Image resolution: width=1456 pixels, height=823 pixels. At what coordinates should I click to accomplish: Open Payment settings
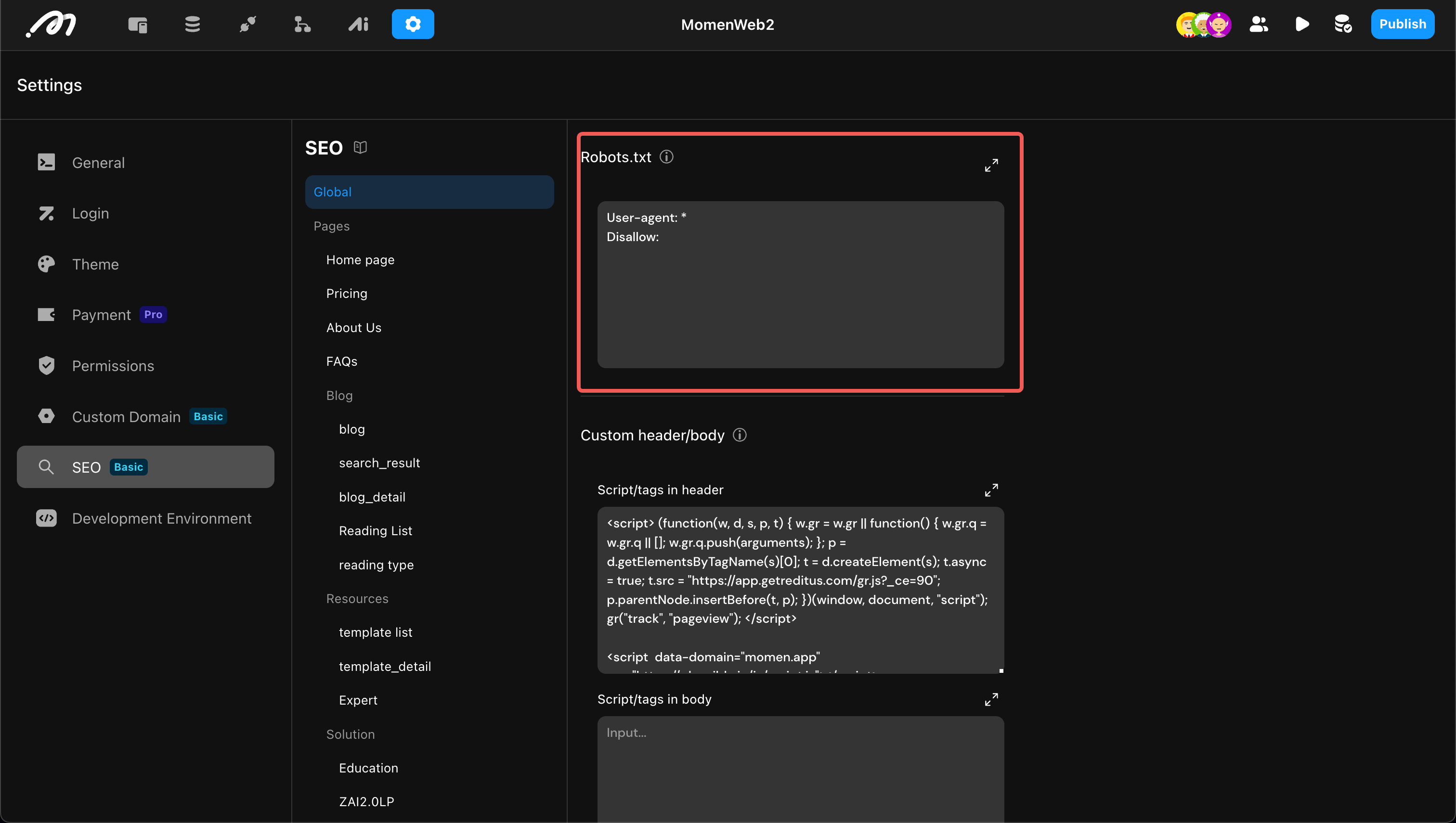coord(145,315)
